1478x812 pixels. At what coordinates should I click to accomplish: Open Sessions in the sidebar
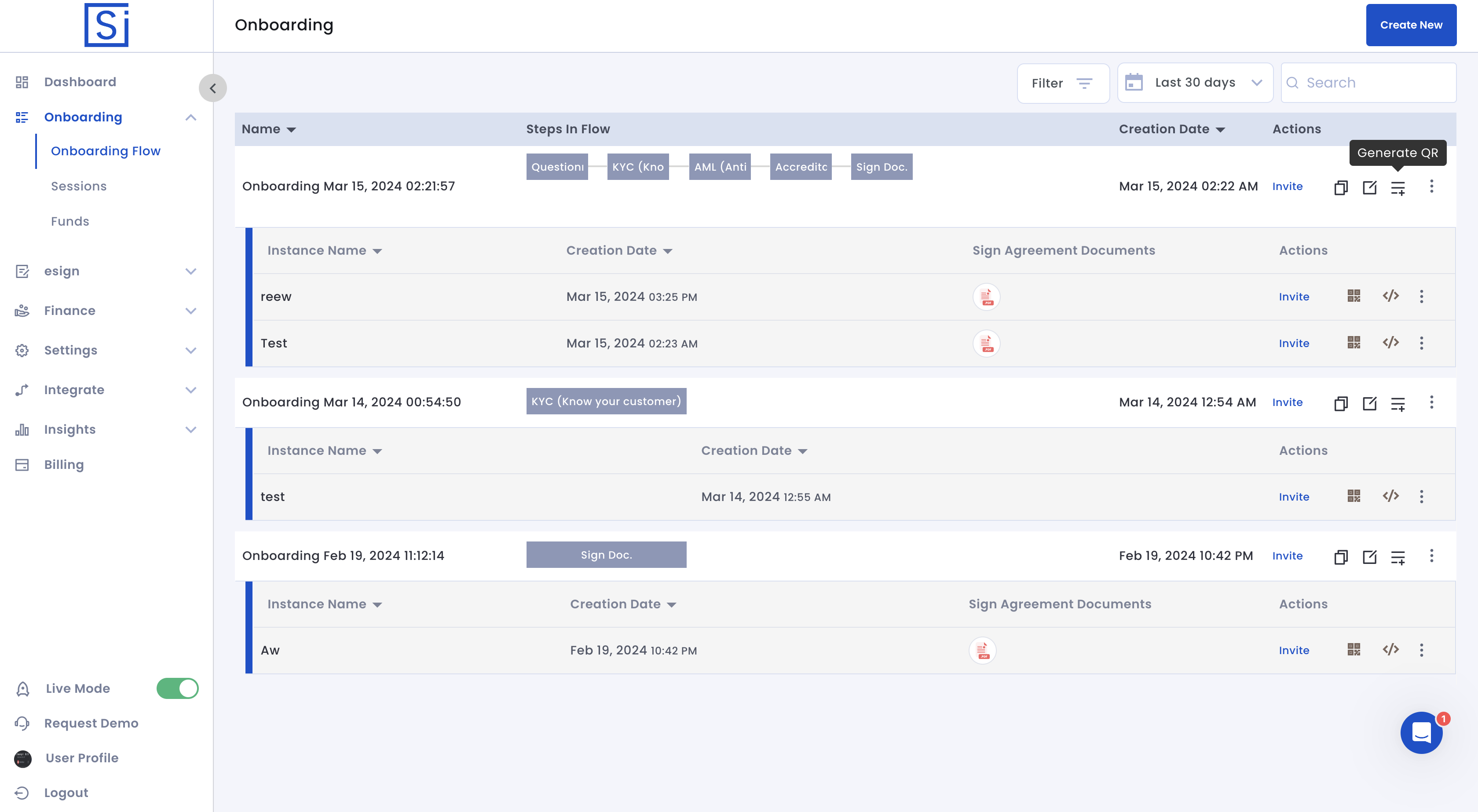click(x=79, y=186)
